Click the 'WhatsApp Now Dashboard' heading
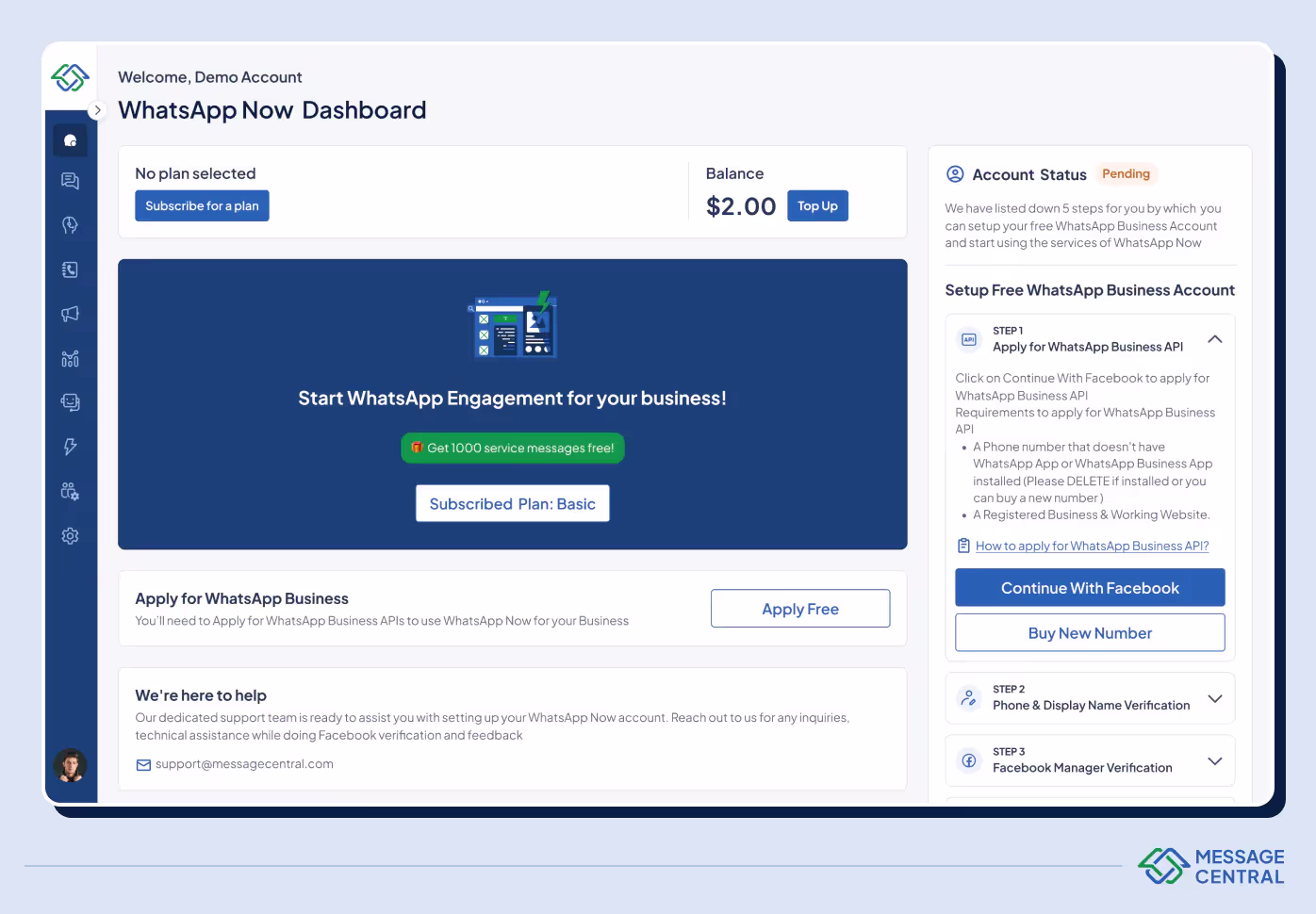 click(x=271, y=110)
